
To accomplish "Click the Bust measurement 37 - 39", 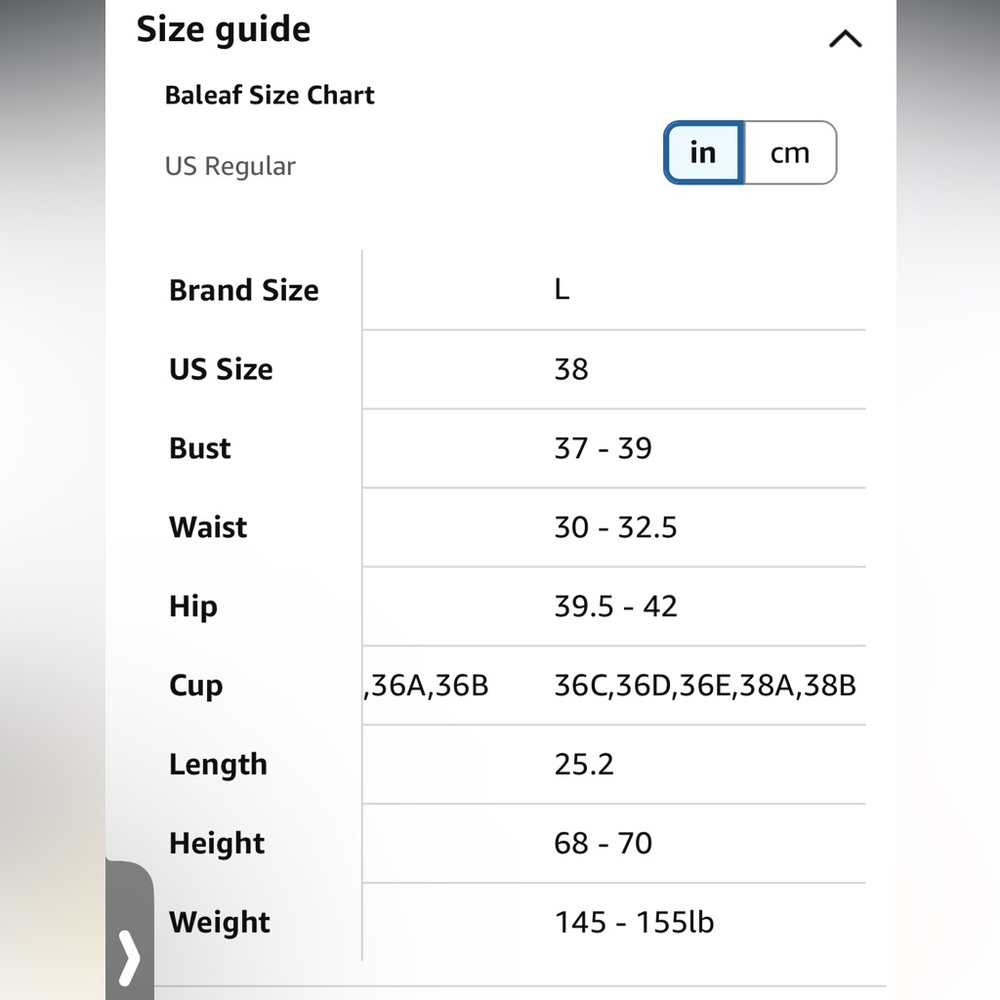I will pyautogui.click(x=602, y=448).
